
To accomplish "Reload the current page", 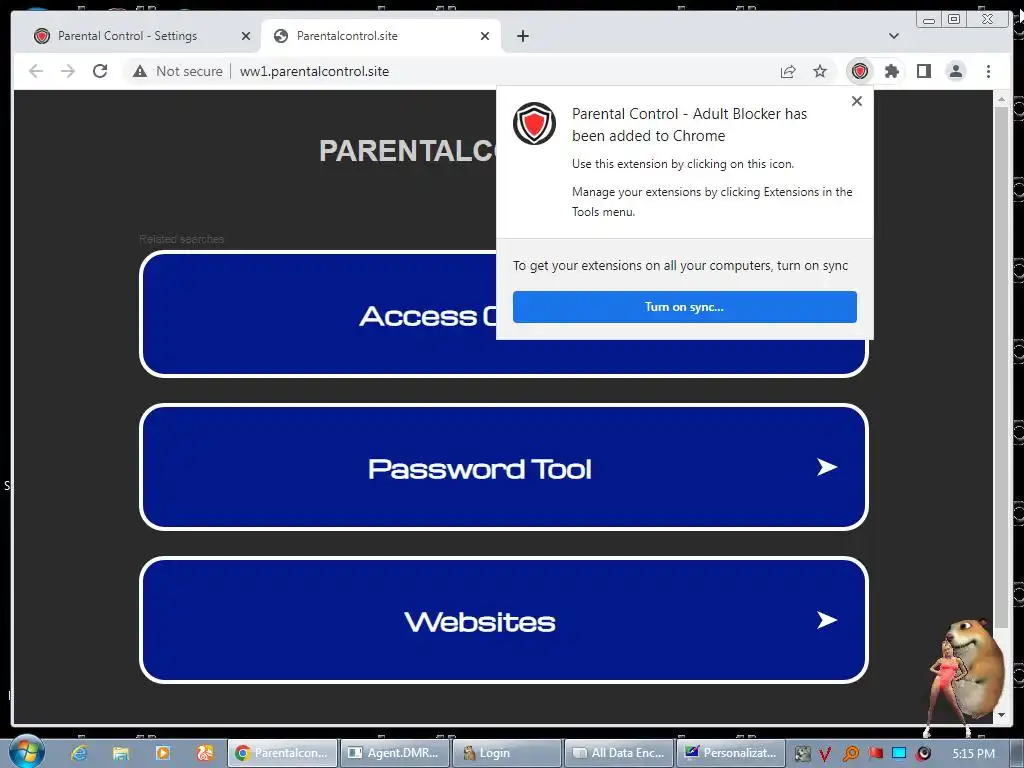I will coord(100,71).
